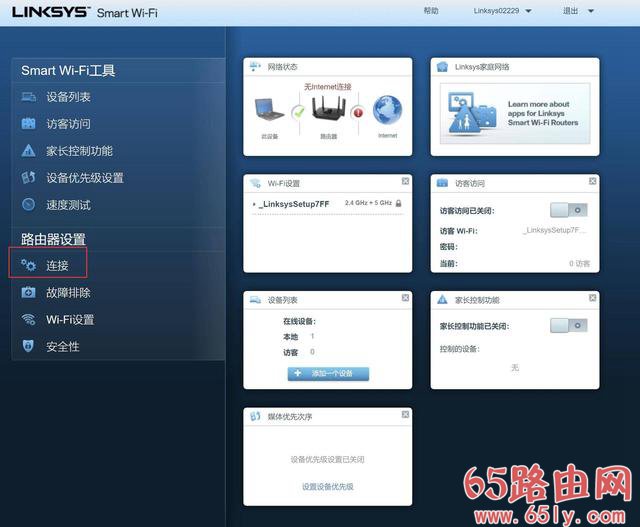Open Wi-Fi设置 in the sidebar menu

coord(70,319)
